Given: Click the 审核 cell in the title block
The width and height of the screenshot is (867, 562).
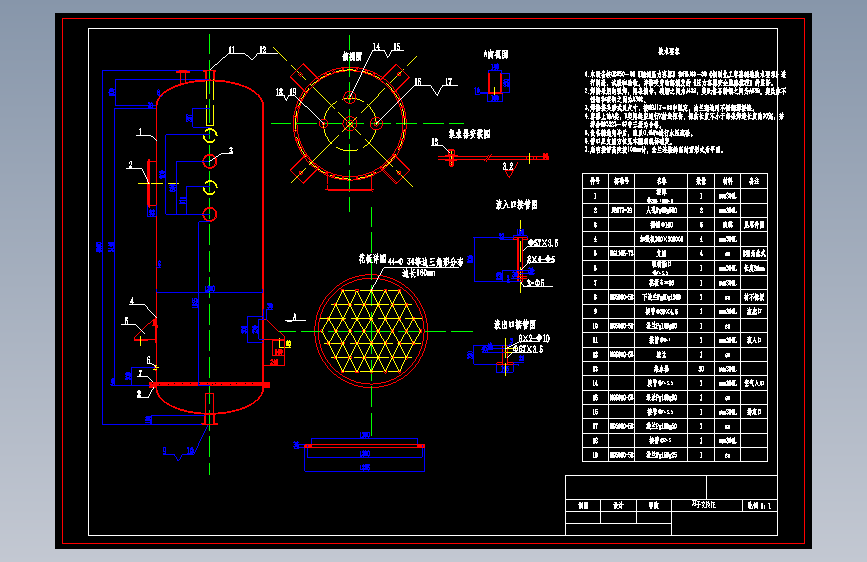Looking at the screenshot, I should pos(654,506).
